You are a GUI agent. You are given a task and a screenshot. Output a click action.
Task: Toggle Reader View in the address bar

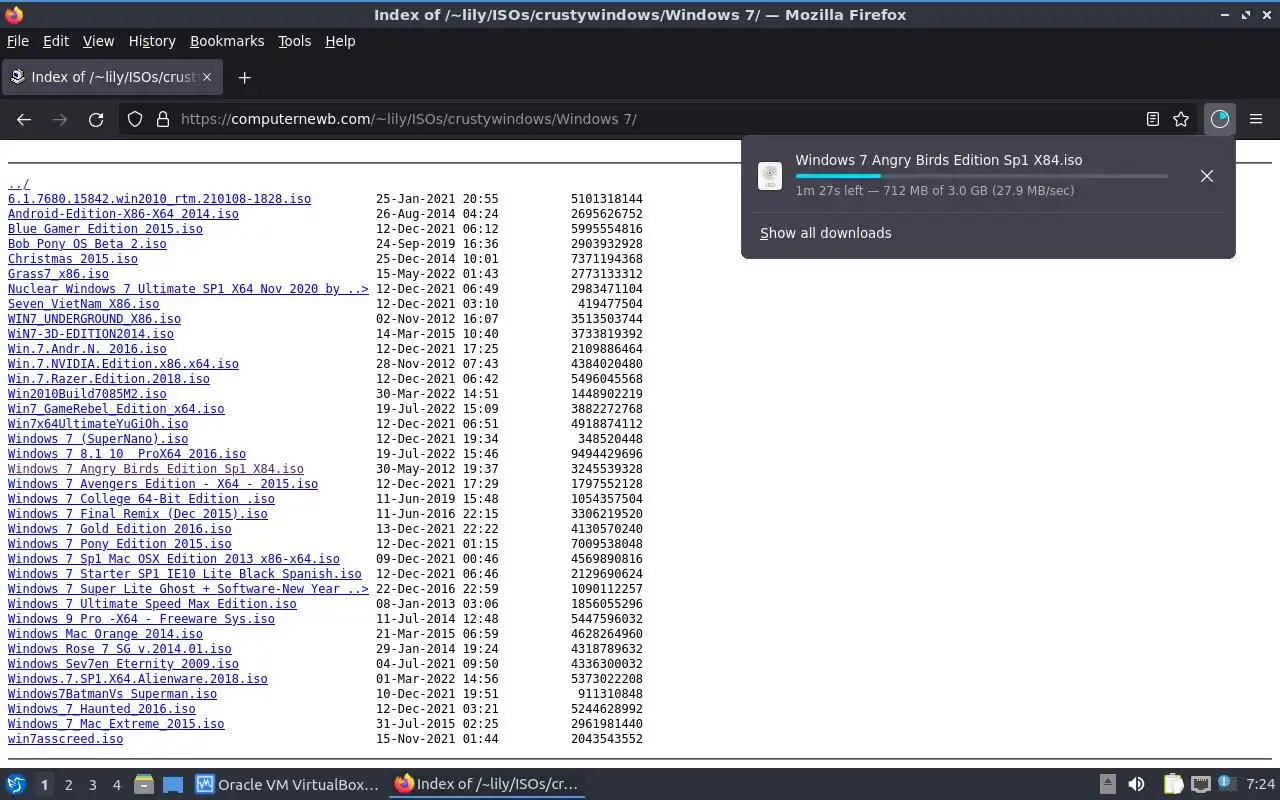tap(1153, 119)
